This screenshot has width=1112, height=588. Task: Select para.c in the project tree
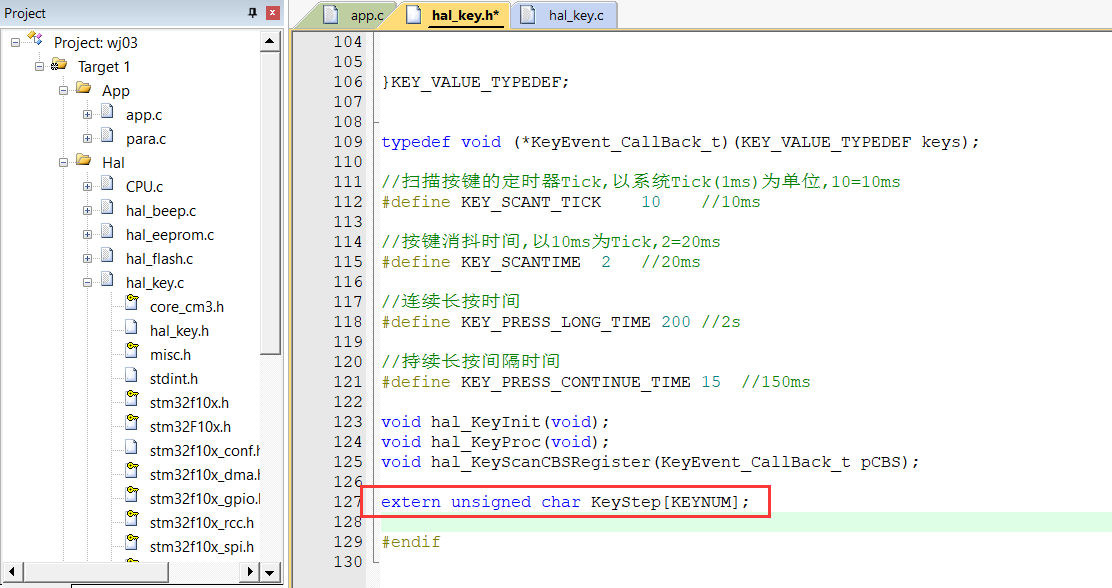pos(146,138)
